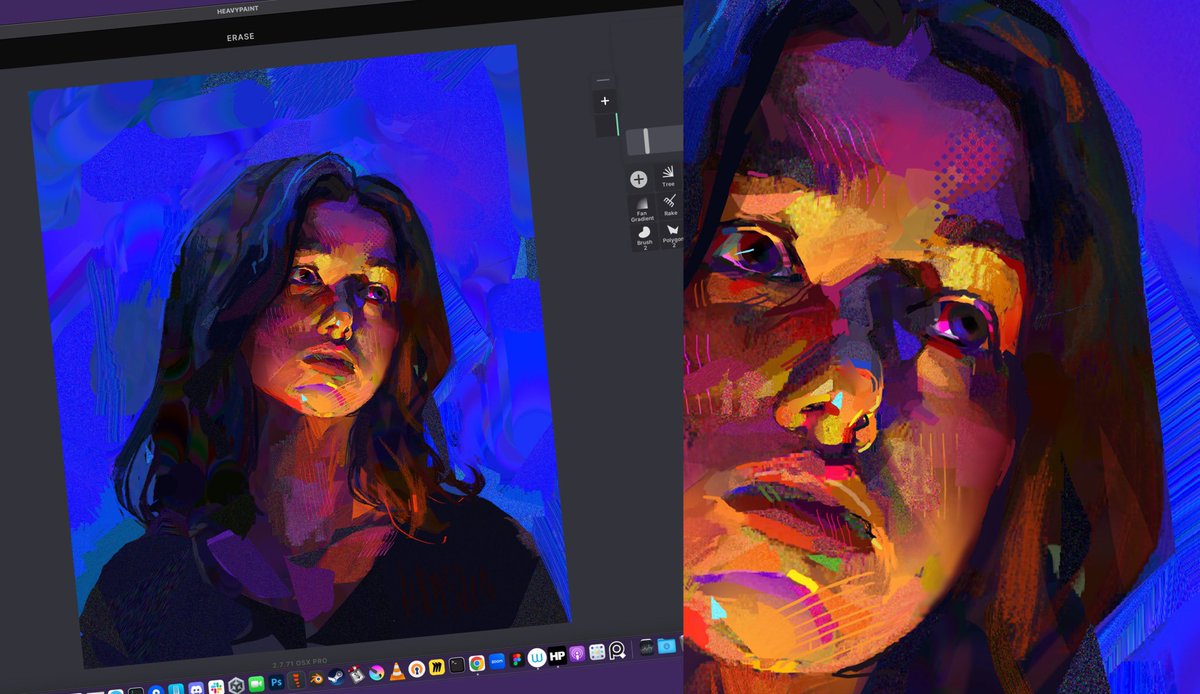
Task: Open FaceTime from the dock
Action: pos(256,685)
